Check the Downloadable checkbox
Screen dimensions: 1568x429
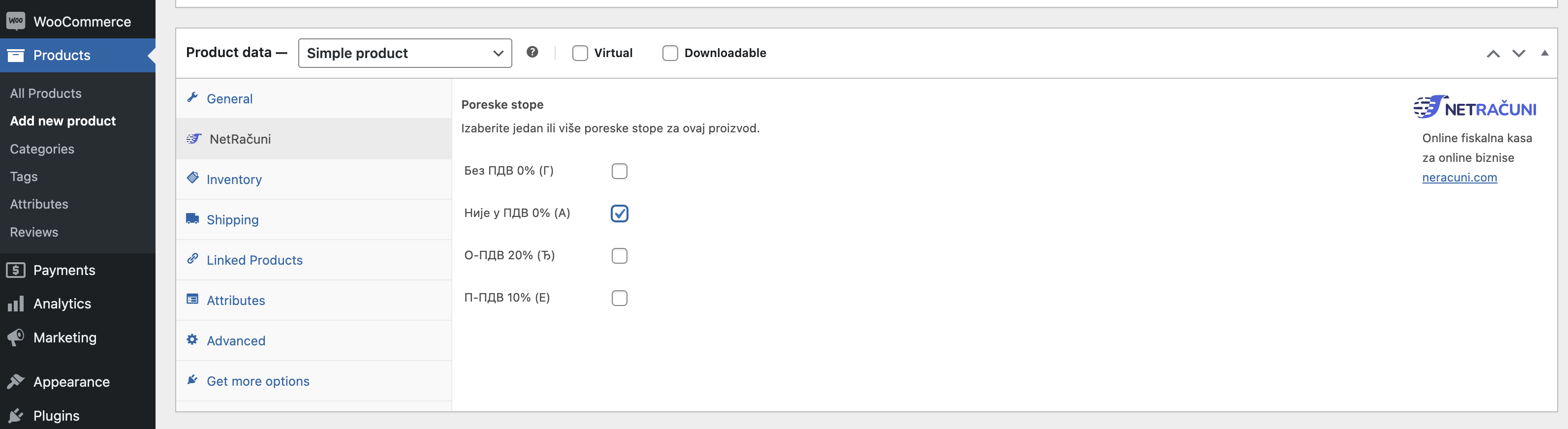[669, 53]
